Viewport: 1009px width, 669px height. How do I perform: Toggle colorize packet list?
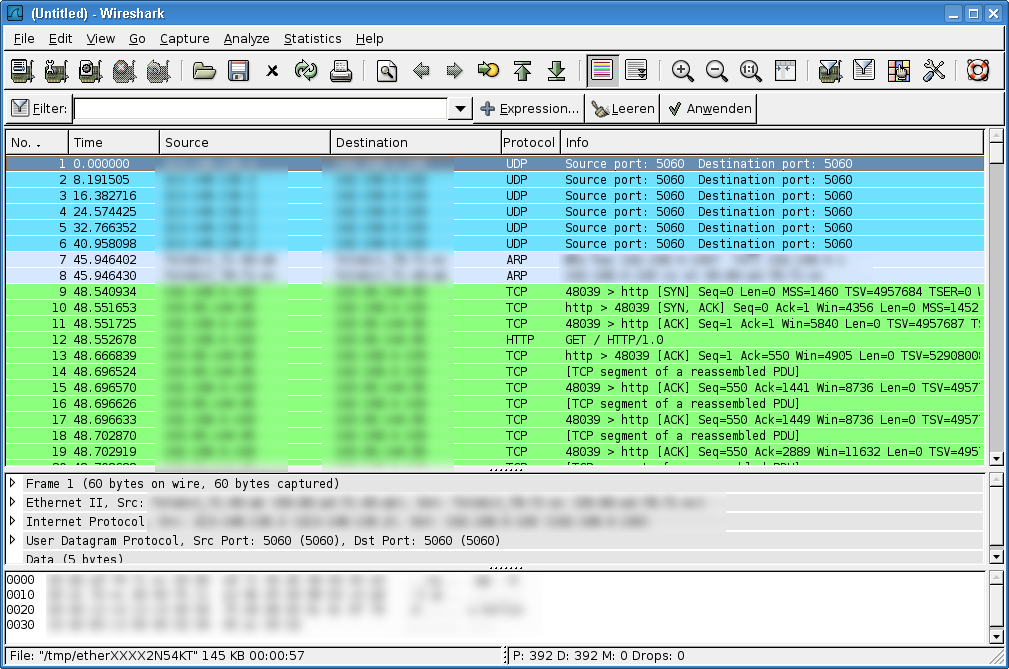tap(602, 71)
